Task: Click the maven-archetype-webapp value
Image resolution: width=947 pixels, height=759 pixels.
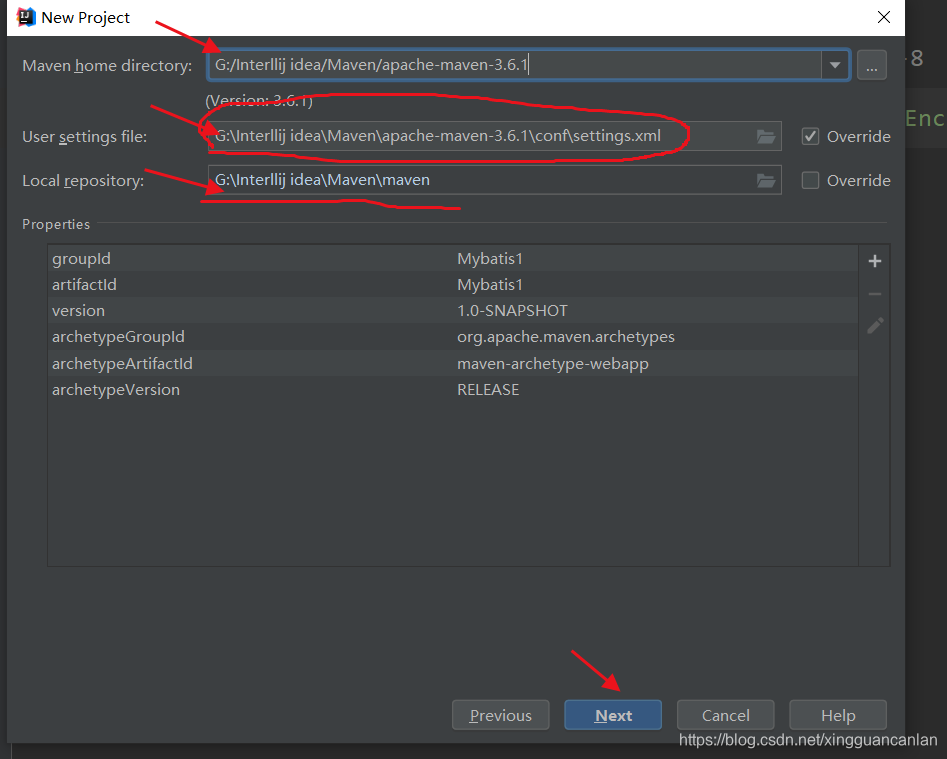Action: (553, 363)
